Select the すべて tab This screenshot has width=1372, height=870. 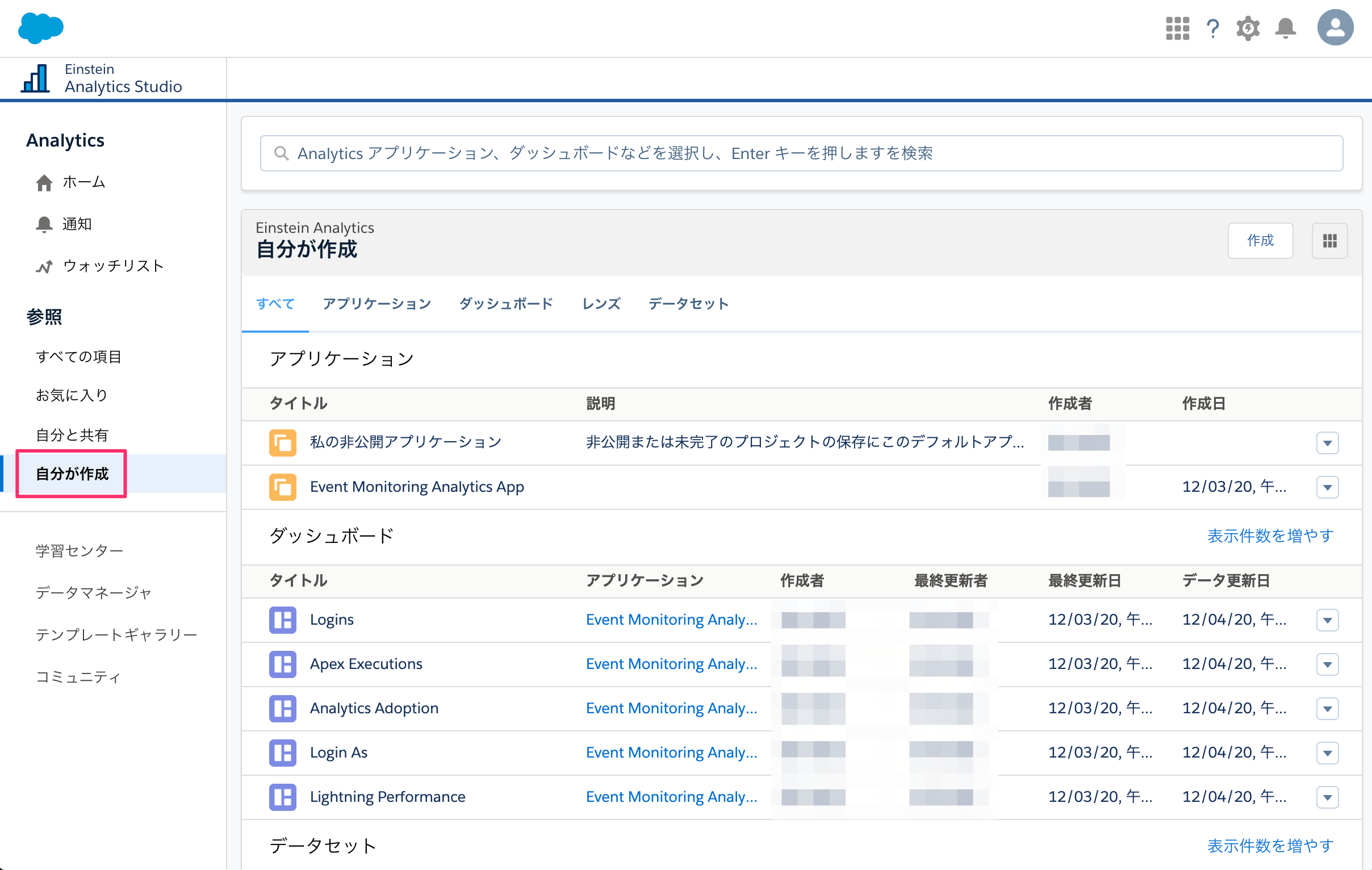pyautogui.click(x=275, y=304)
